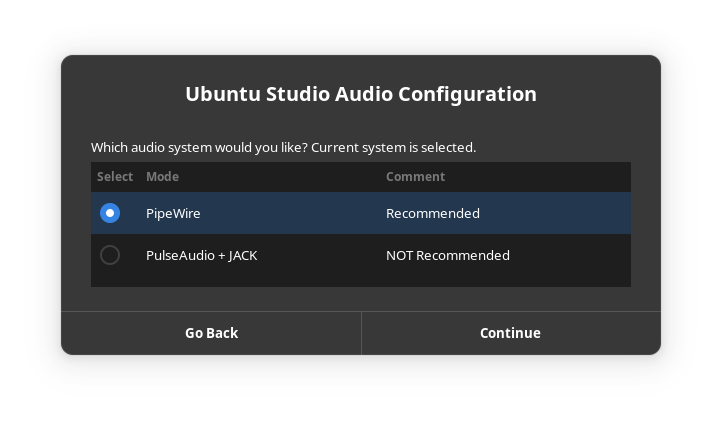The width and height of the screenshot is (722, 422).
Task: Click the Select column header
Action: 115,177
